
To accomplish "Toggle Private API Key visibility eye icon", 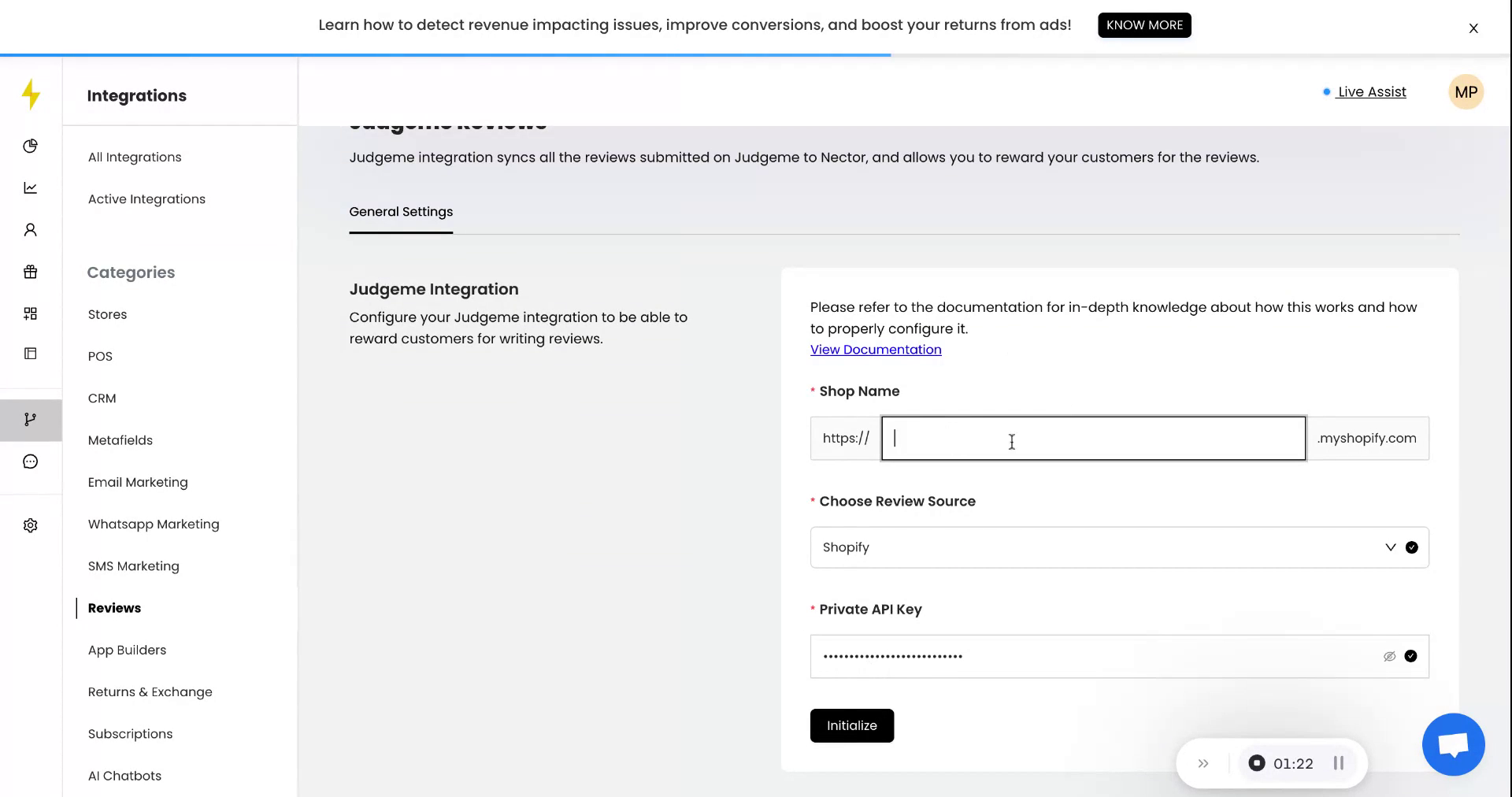I will pos(1389,656).
